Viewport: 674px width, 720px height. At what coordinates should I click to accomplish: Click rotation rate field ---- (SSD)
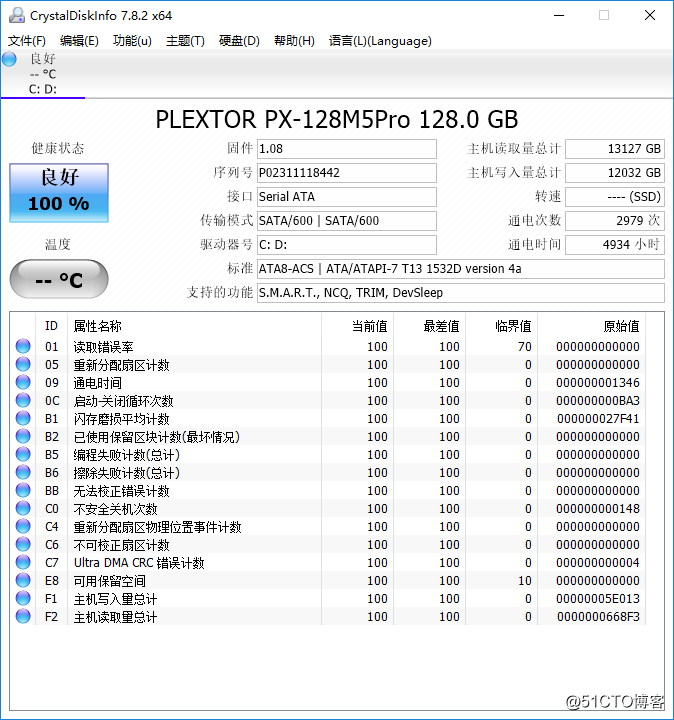click(x=615, y=197)
